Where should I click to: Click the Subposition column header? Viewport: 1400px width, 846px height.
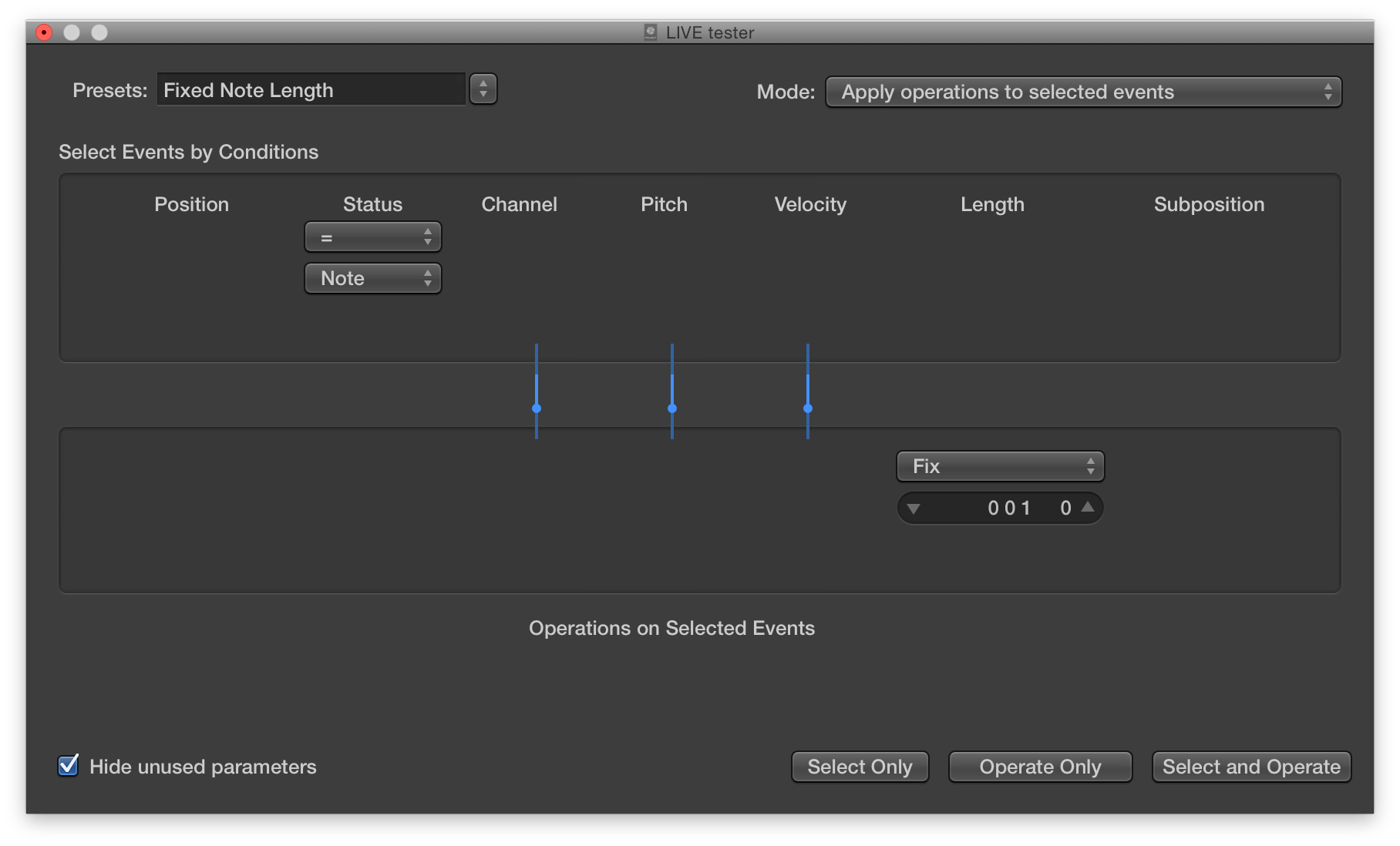[x=1208, y=204]
